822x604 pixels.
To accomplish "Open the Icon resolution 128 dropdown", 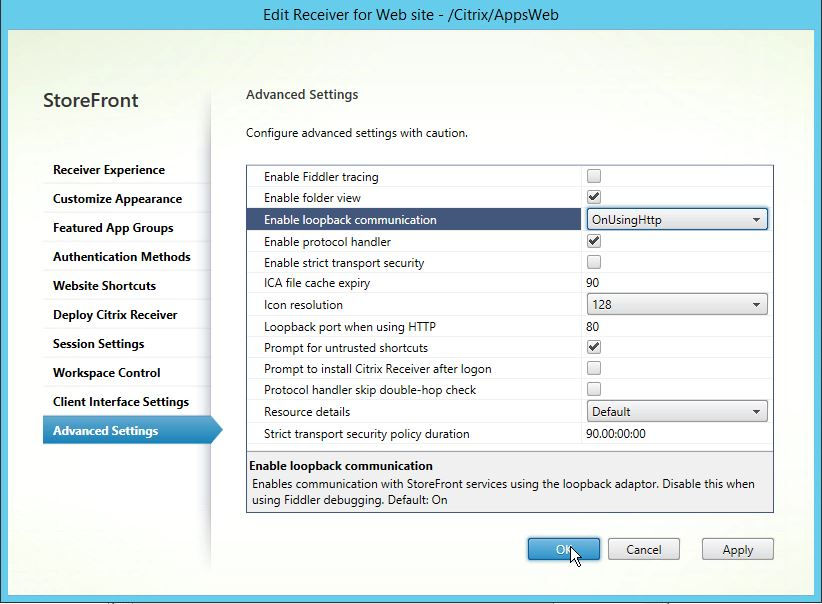I will pyautogui.click(x=677, y=304).
